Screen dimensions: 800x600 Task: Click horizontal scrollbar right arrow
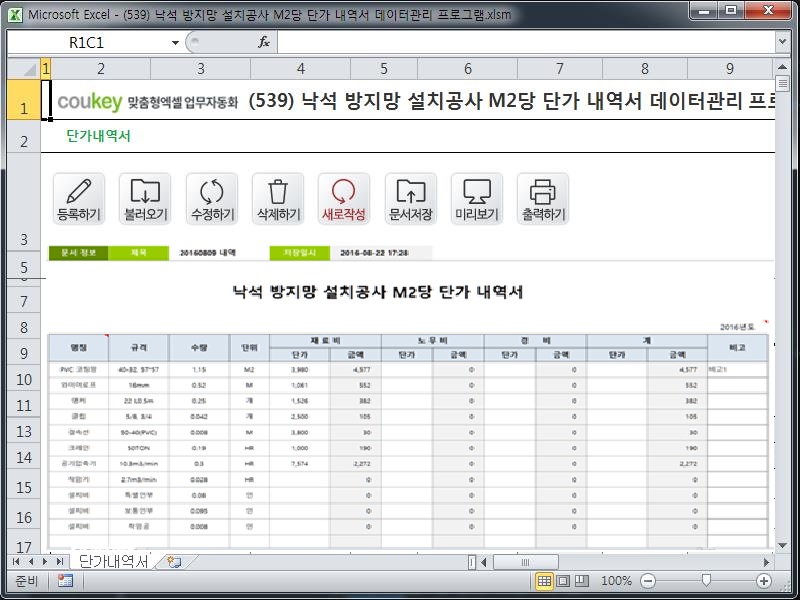766,562
